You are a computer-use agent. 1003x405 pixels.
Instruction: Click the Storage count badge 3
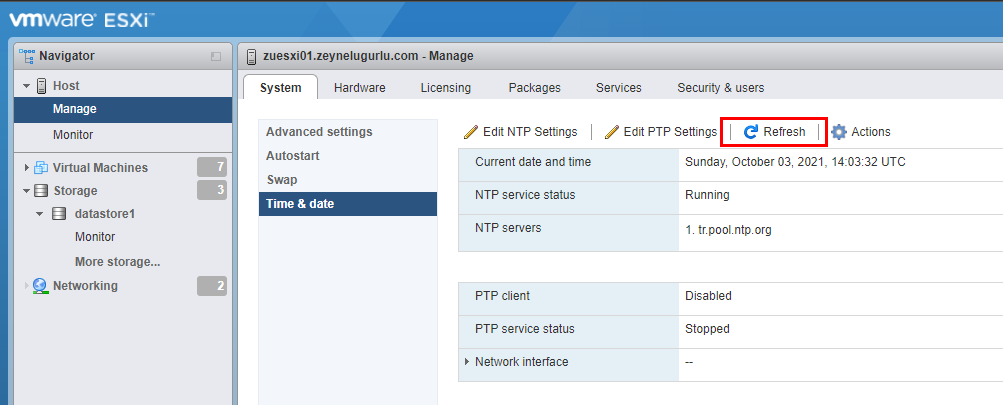click(212, 191)
